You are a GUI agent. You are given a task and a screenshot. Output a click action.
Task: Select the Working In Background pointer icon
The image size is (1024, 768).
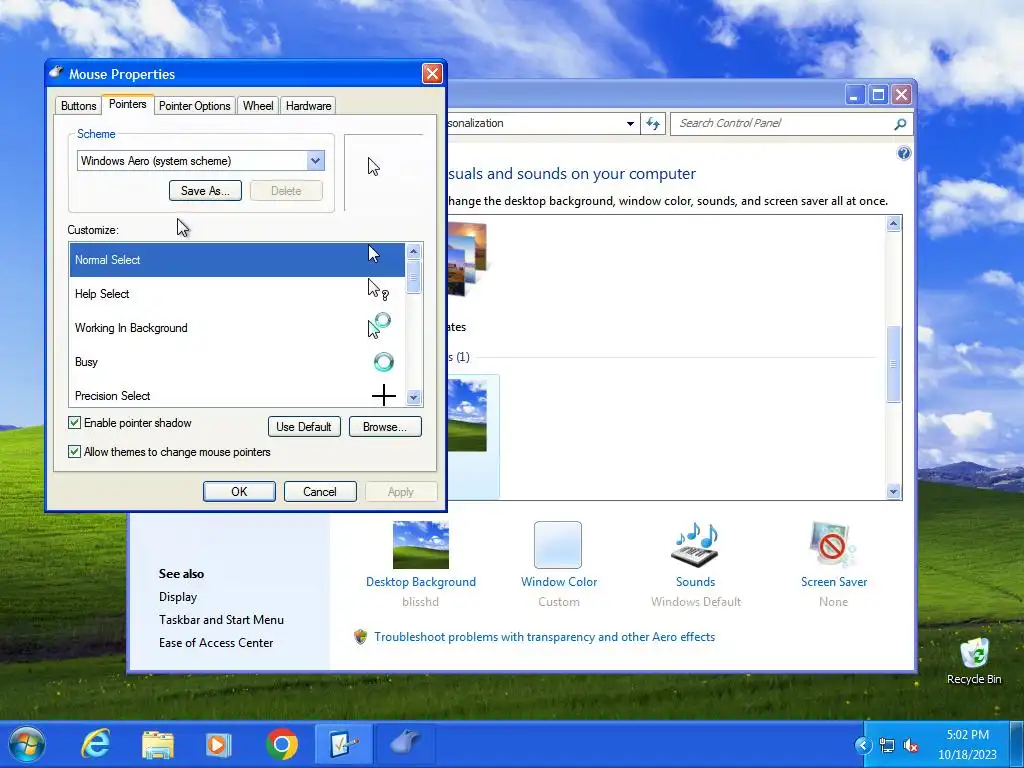(x=379, y=325)
